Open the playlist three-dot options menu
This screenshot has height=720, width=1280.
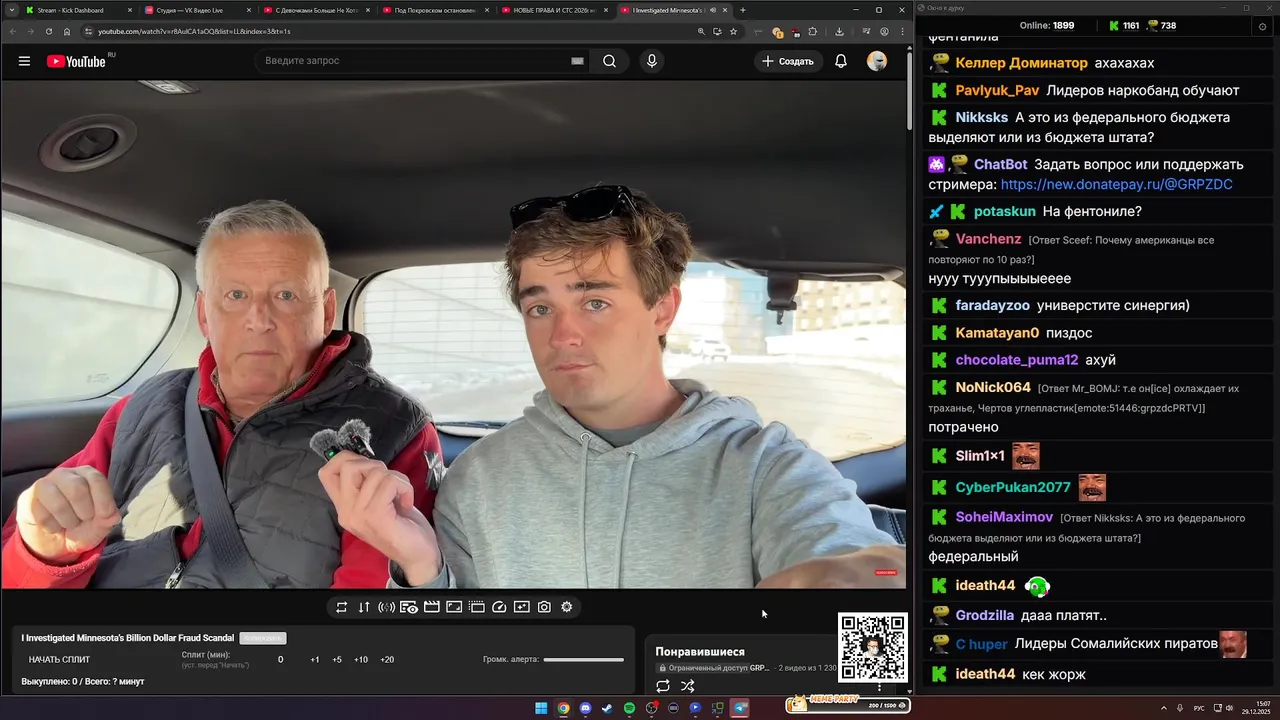pos(880,687)
